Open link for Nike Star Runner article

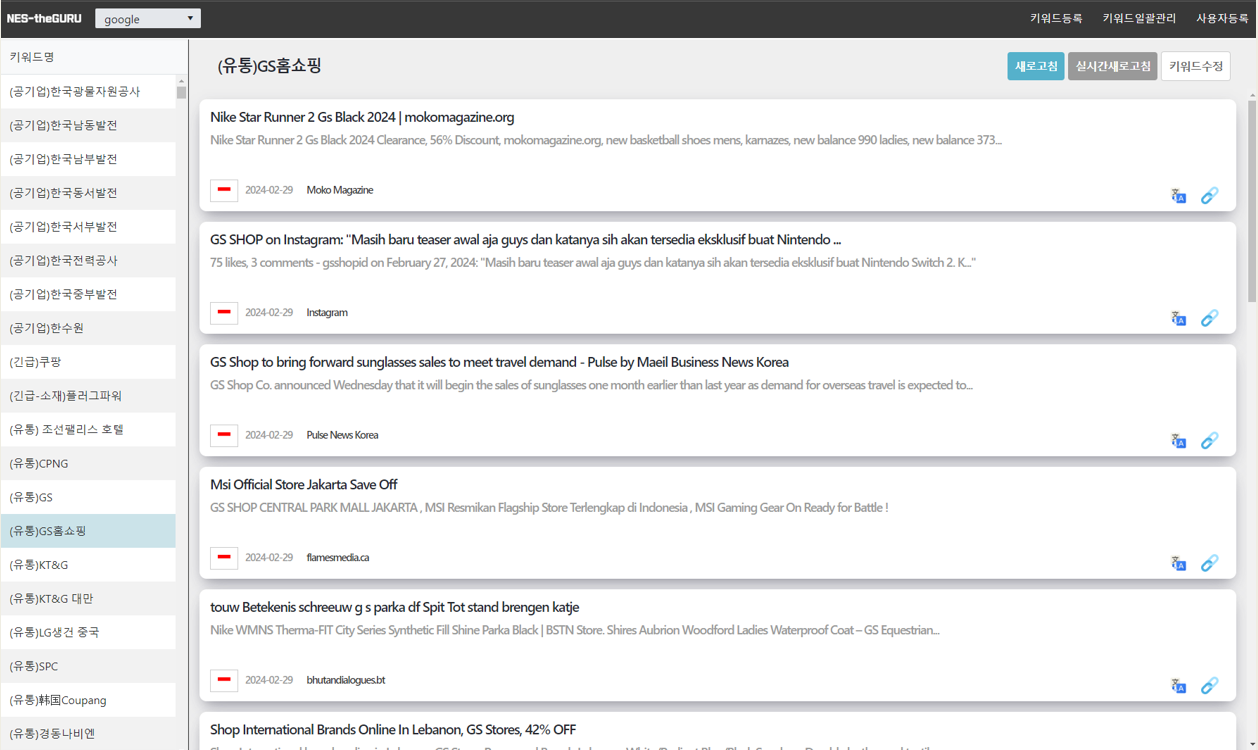(1209, 196)
